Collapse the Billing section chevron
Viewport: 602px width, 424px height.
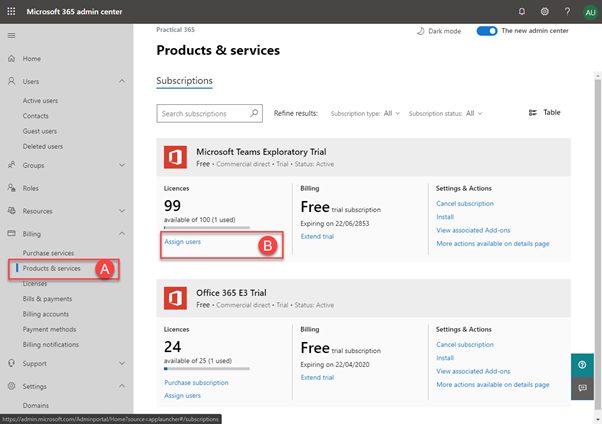pos(122,234)
